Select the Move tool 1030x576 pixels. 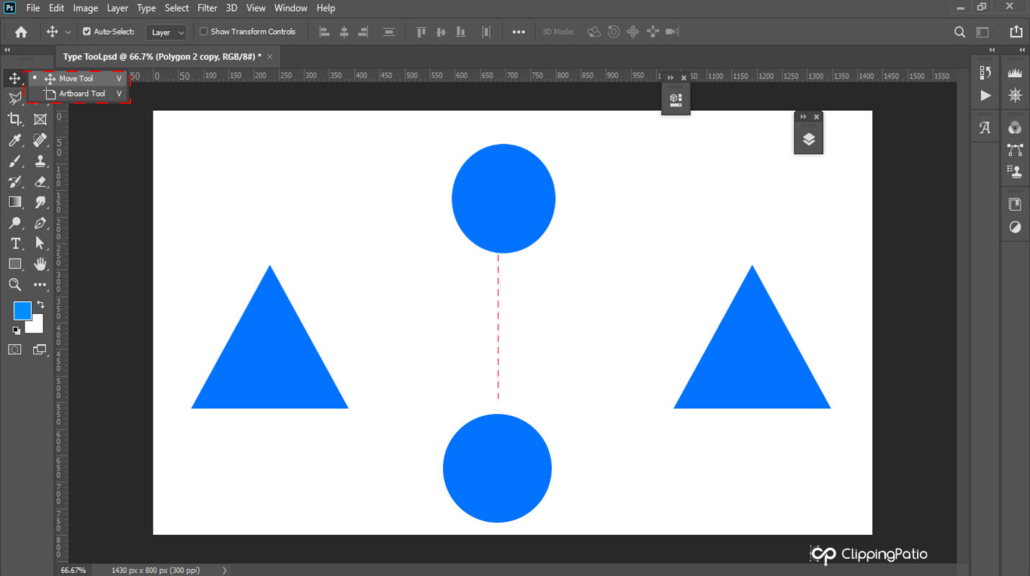14,77
